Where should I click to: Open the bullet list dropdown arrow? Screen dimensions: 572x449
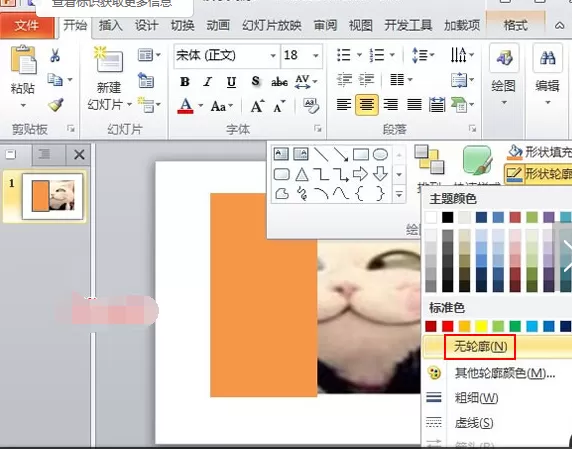[359, 55]
